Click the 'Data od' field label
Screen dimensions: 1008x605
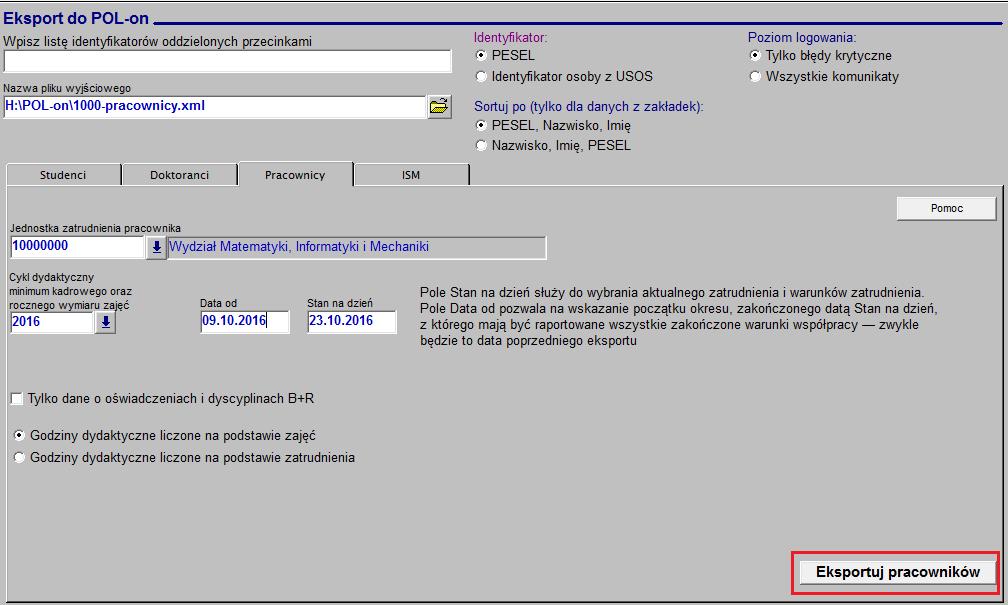pyautogui.click(x=219, y=303)
